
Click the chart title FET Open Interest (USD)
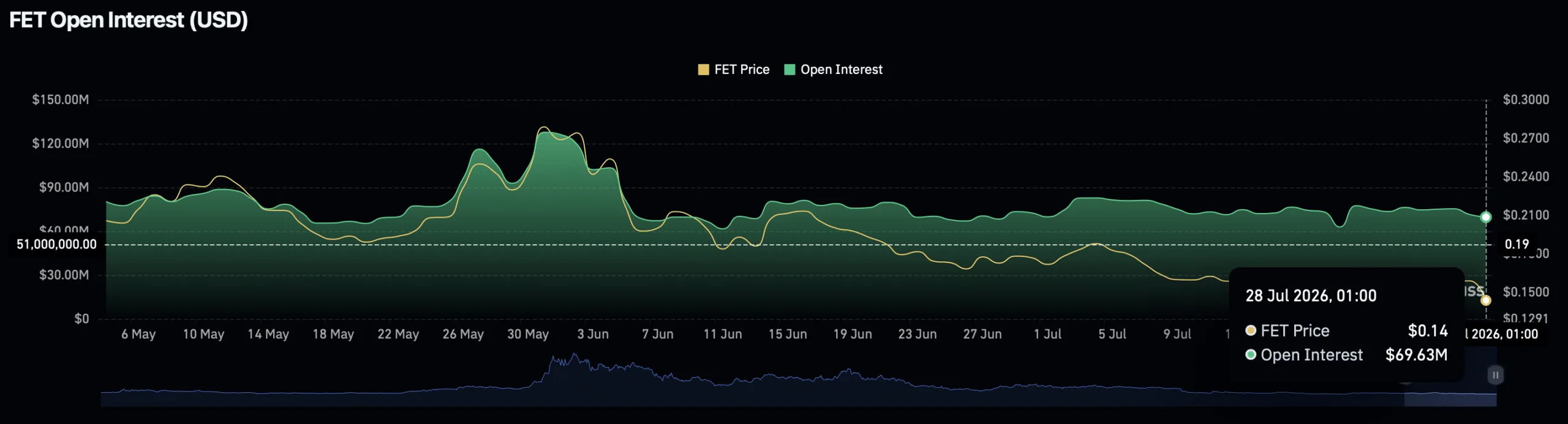tap(129, 20)
